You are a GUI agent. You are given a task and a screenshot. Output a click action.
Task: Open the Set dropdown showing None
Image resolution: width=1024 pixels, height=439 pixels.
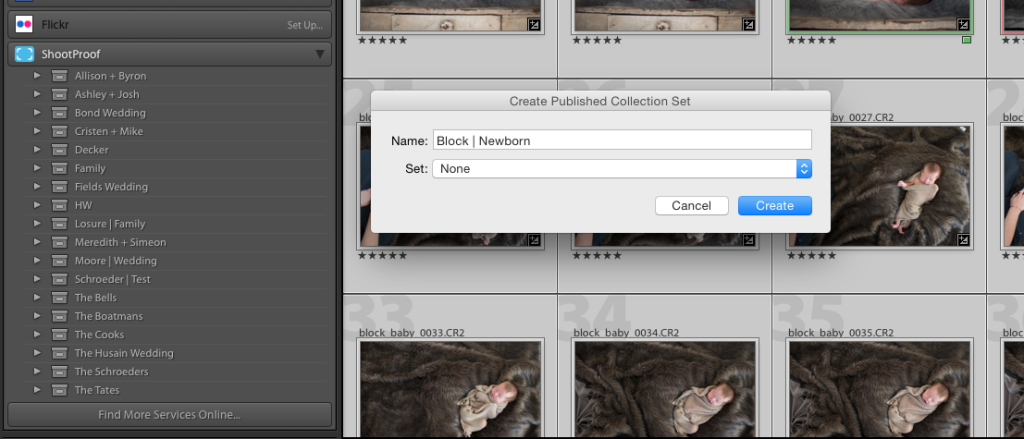click(x=622, y=169)
